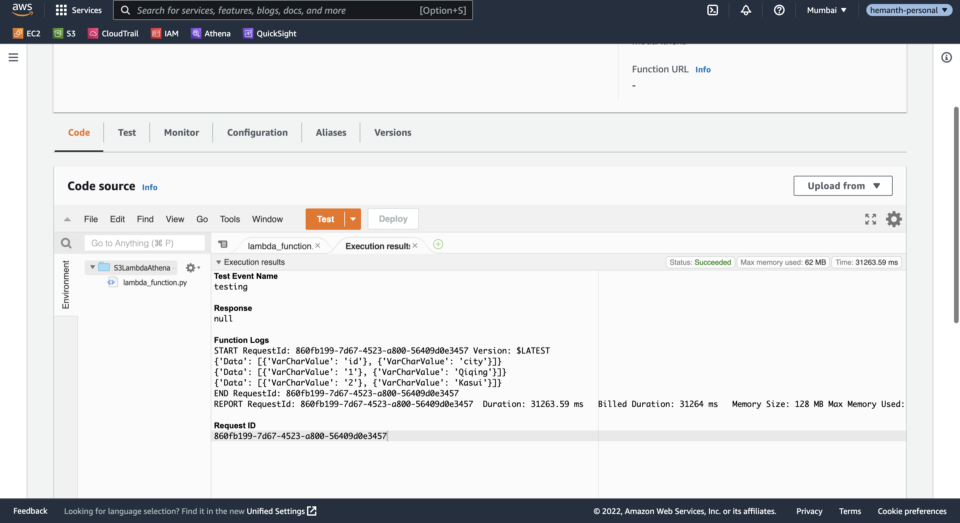960x523 pixels.
Task: Collapse the menu bar with up arrow
Action: pos(67,219)
